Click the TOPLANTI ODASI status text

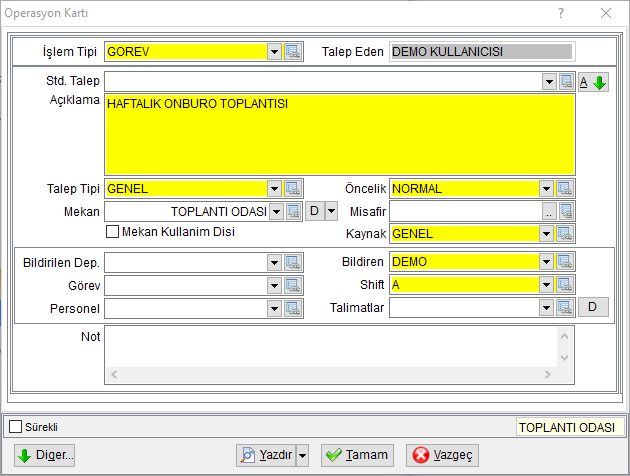(567, 427)
